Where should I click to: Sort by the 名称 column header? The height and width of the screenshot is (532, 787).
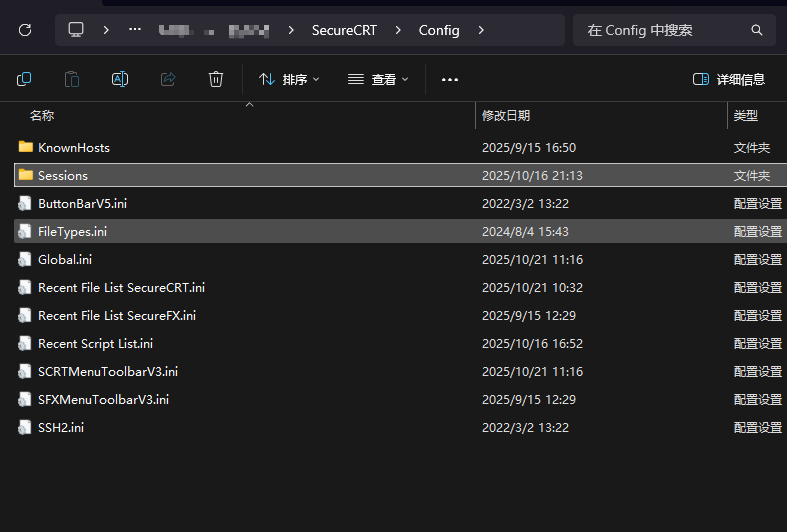[x=42, y=115]
